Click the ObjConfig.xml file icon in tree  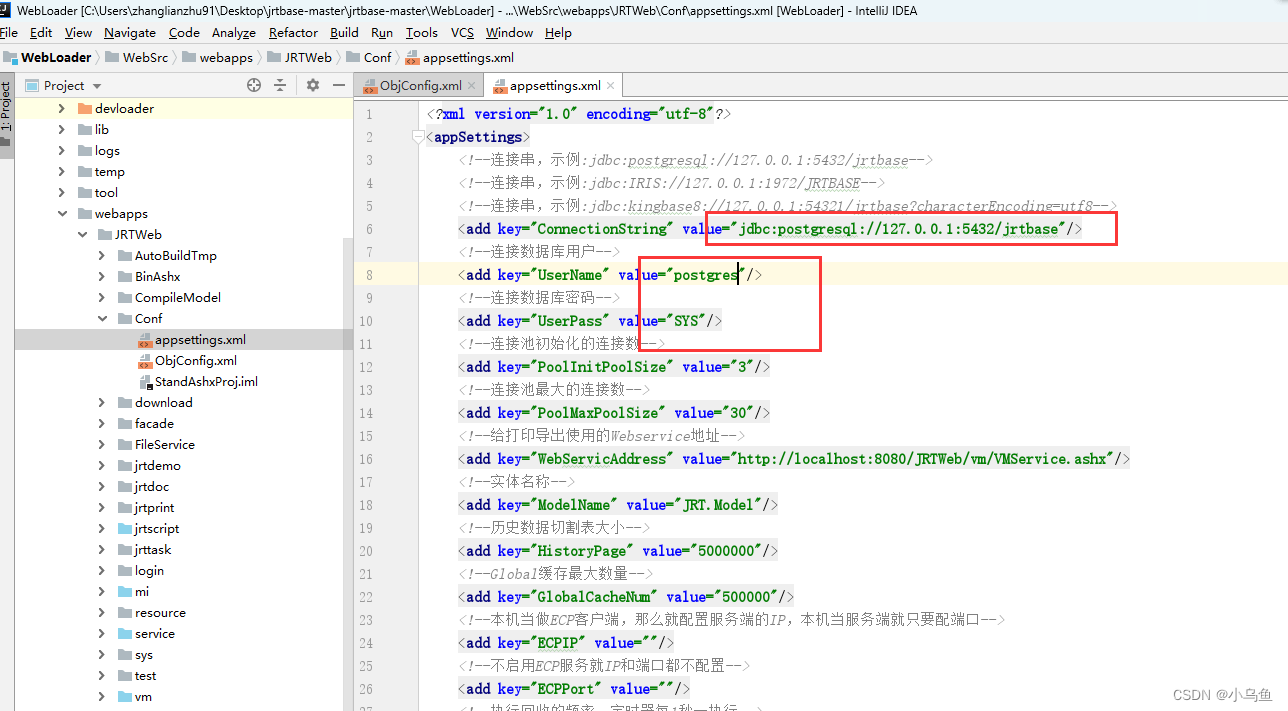click(x=145, y=361)
